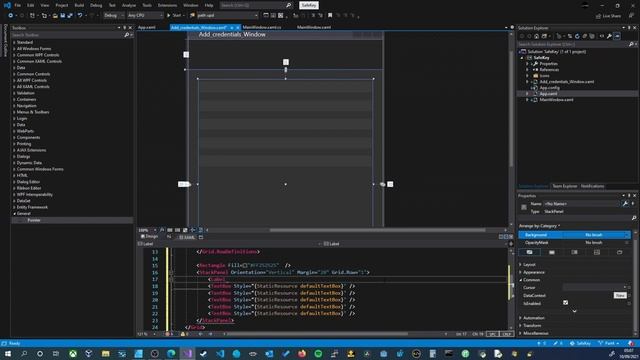Screen dimensions: 640x360
Task: Click the Show All Files icon in Solution Explorer
Action: pos(592,36)
